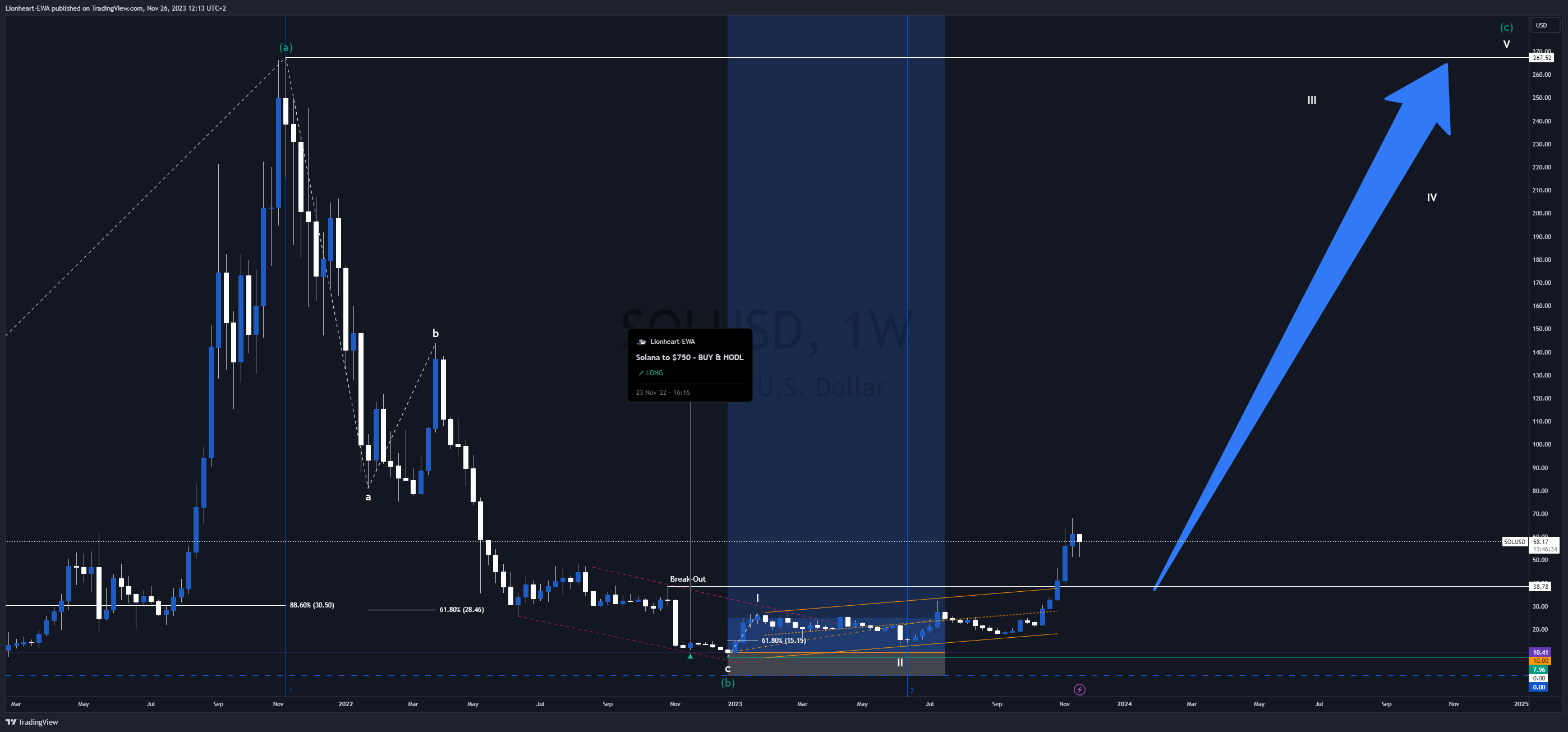The image size is (1568, 732).
Task: Click the TradingView logo at bottom left
Action: tap(31, 722)
